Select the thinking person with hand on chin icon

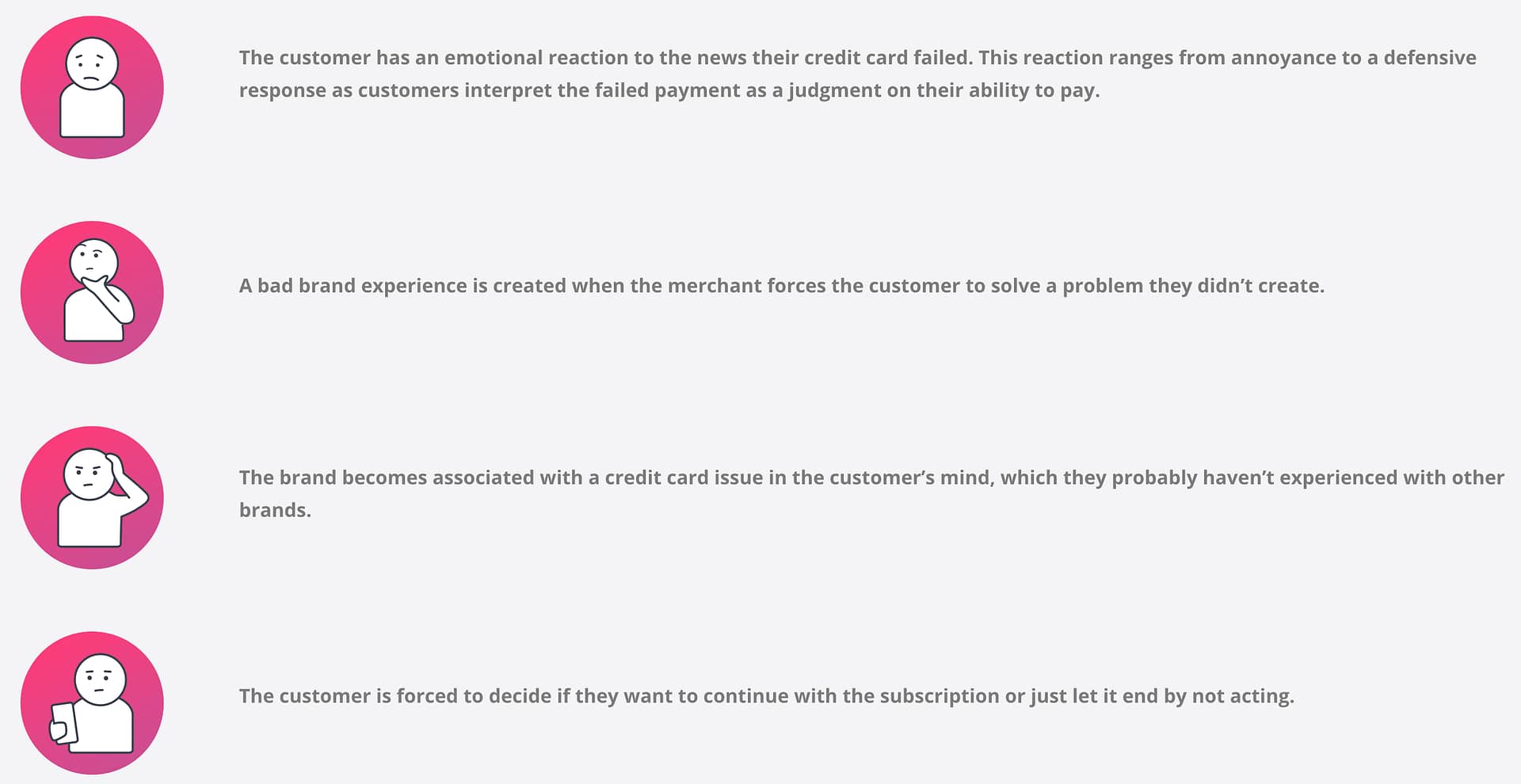click(92, 292)
